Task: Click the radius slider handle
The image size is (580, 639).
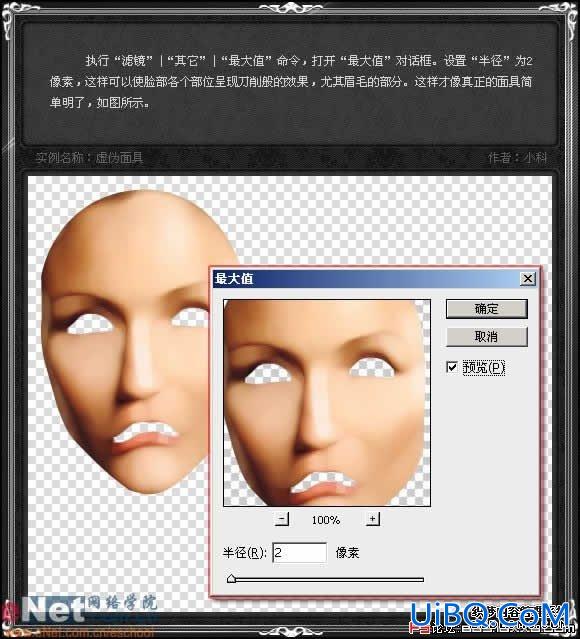Action: tap(232, 579)
